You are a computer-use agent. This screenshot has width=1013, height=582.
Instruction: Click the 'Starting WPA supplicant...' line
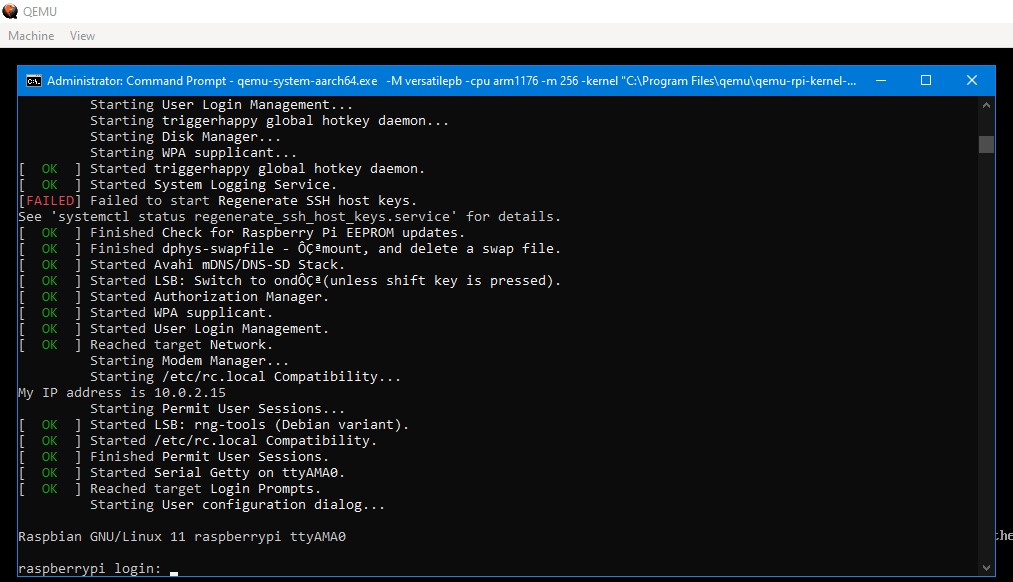point(193,153)
